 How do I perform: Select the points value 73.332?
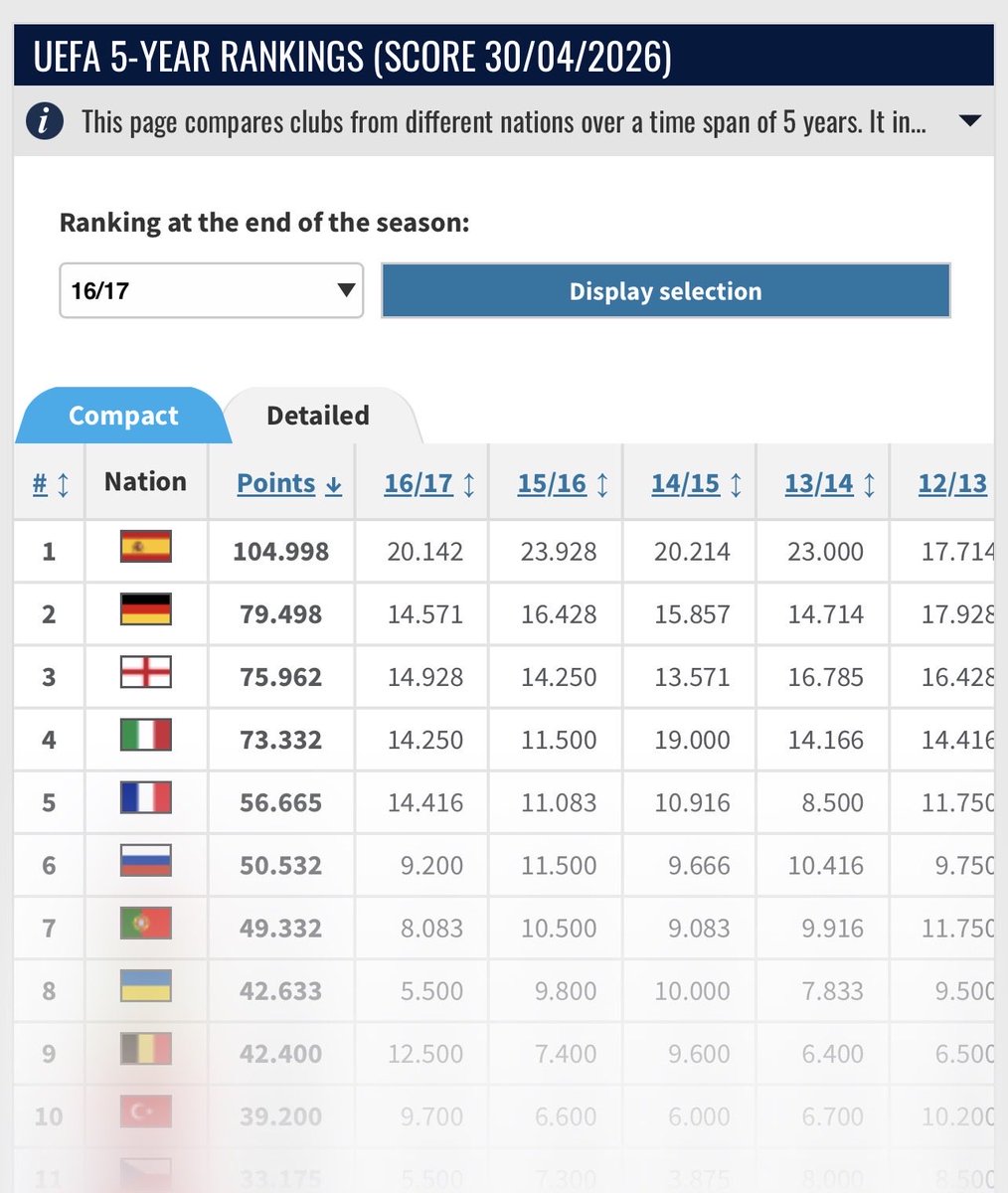pyautogui.click(x=281, y=740)
